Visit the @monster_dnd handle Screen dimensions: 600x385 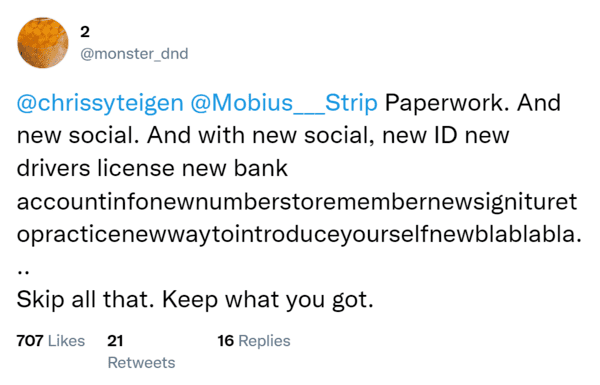point(134,54)
